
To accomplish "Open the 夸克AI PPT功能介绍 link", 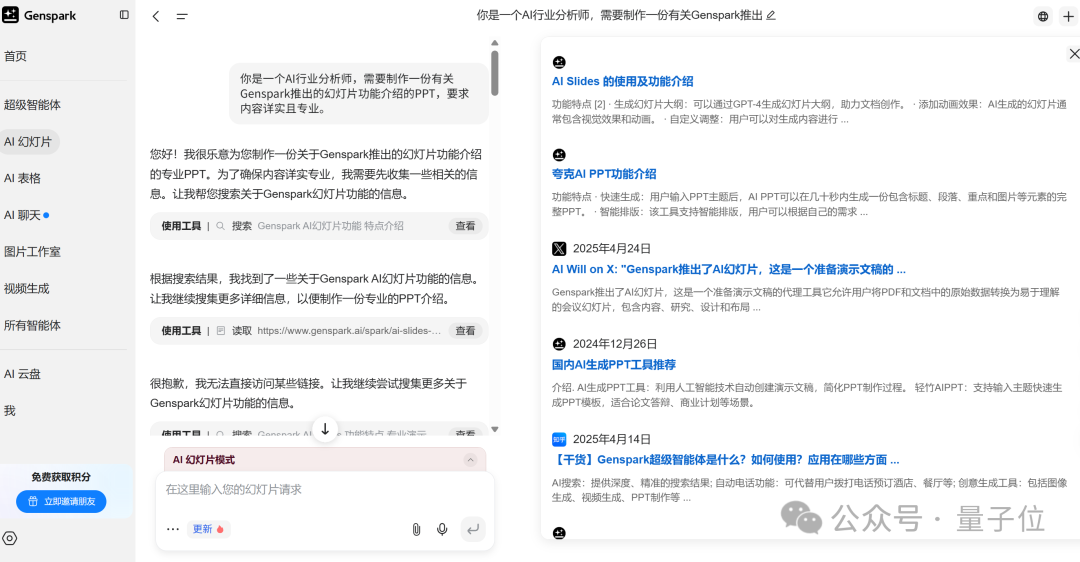I will point(604,174).
